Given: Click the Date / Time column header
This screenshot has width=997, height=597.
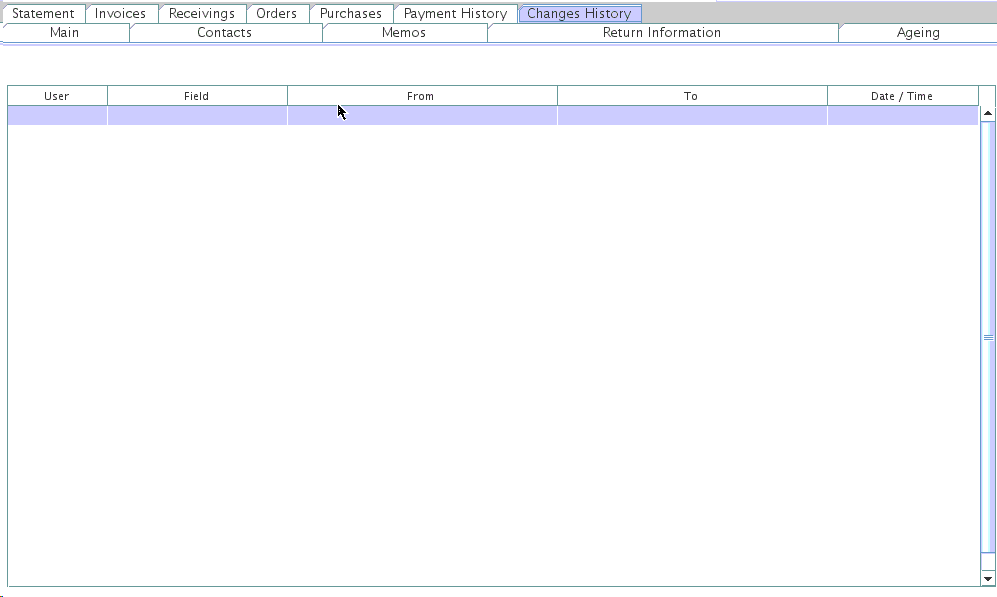Looking at the screenshot, I should (902, 96).
